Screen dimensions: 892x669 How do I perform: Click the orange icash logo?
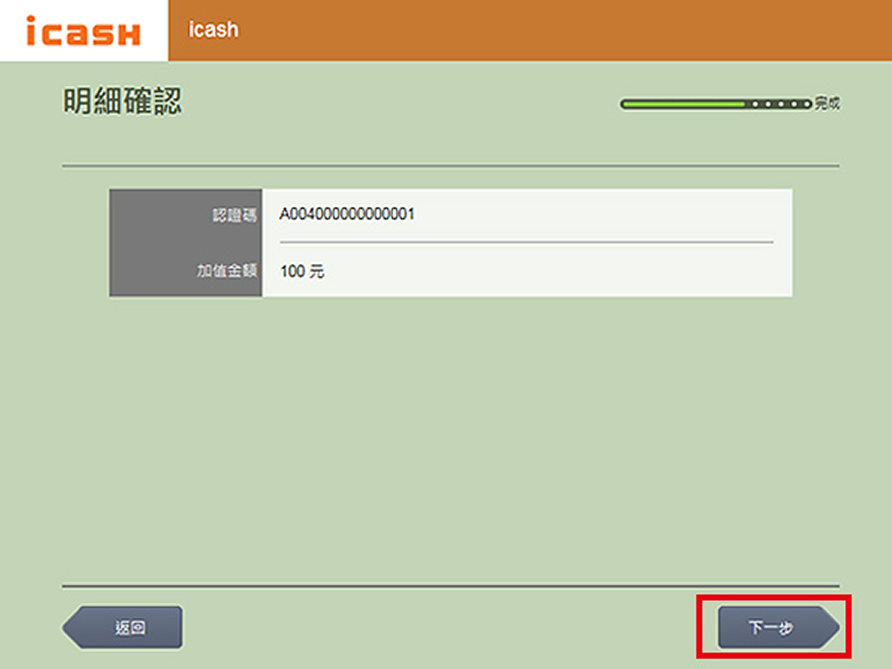pyautogui.click(x=83, y=31)
